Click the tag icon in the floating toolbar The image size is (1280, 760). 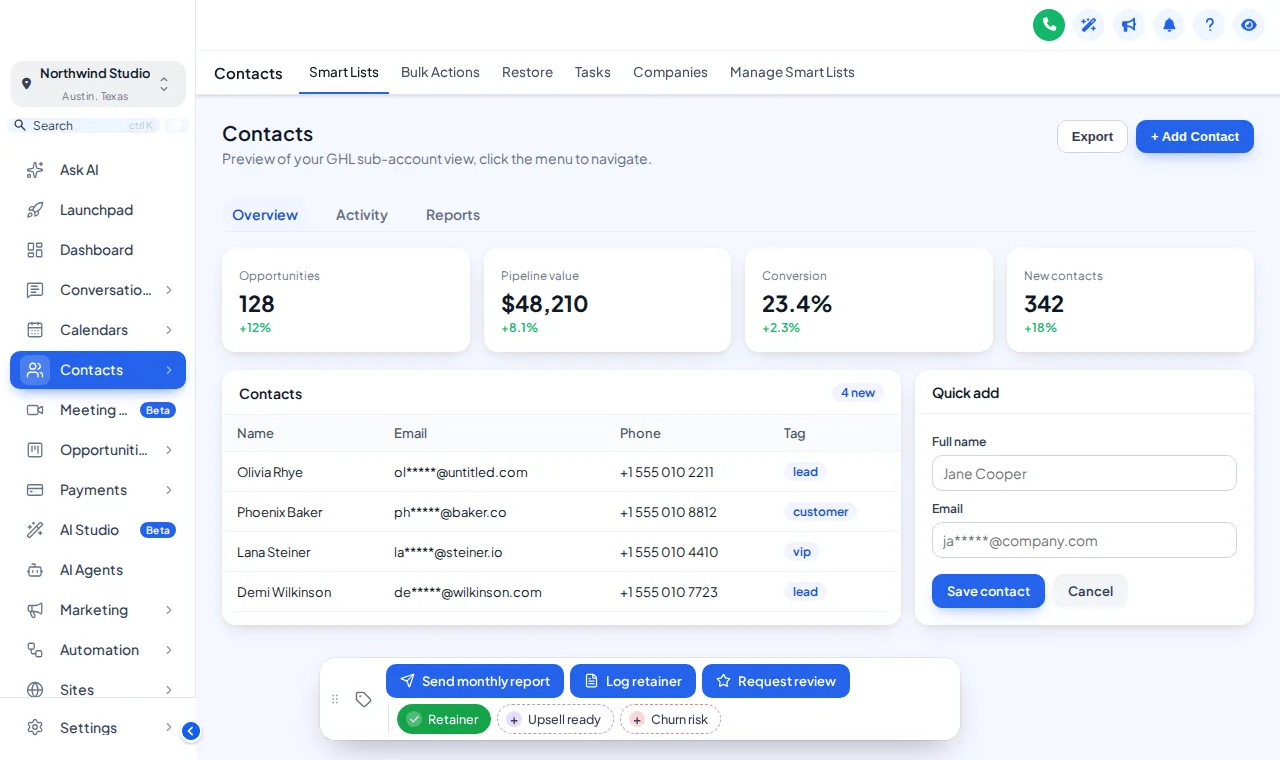(364, 699)
